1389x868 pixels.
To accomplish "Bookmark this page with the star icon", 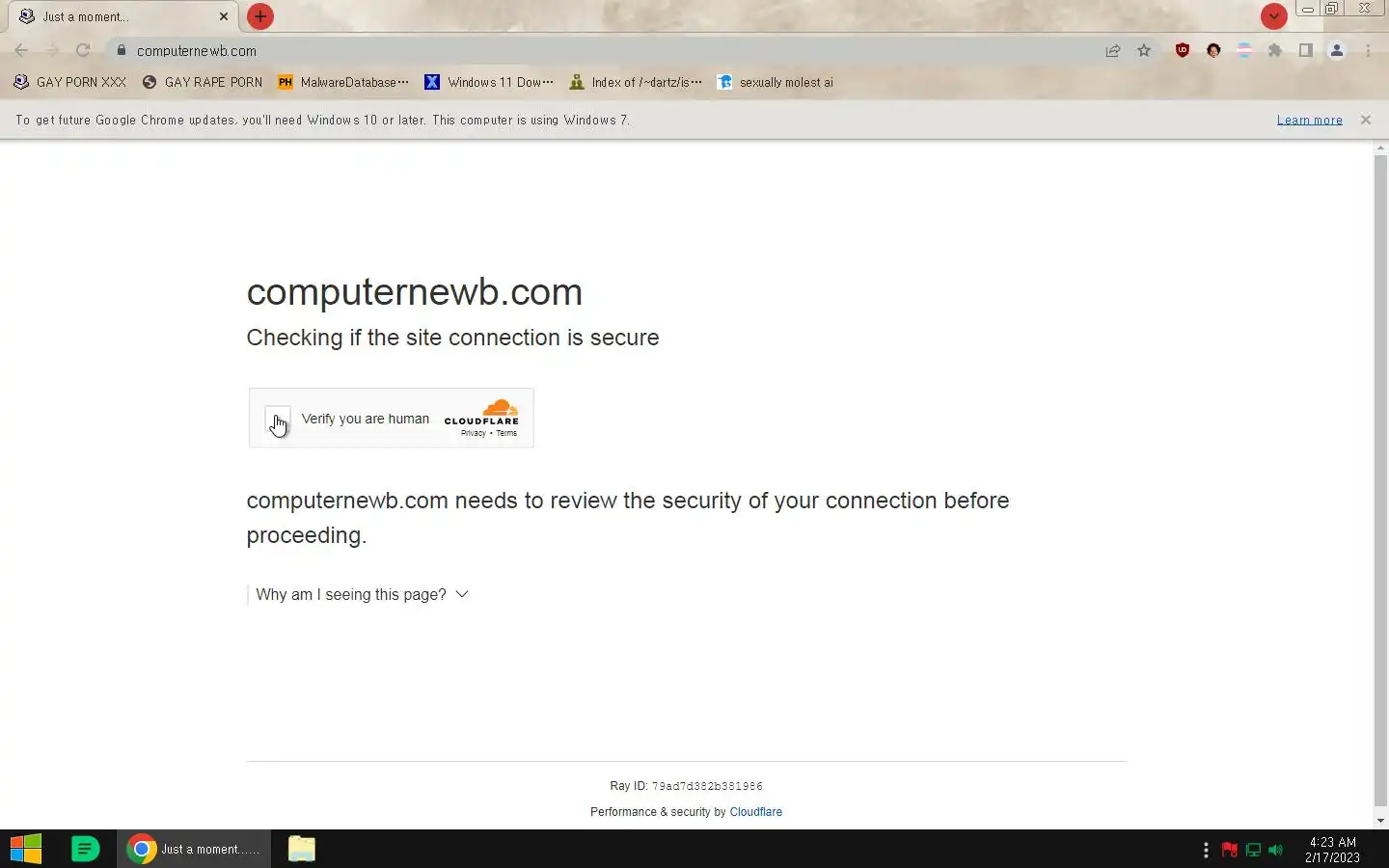I will pyautogui.click(x=1144, y=50).
